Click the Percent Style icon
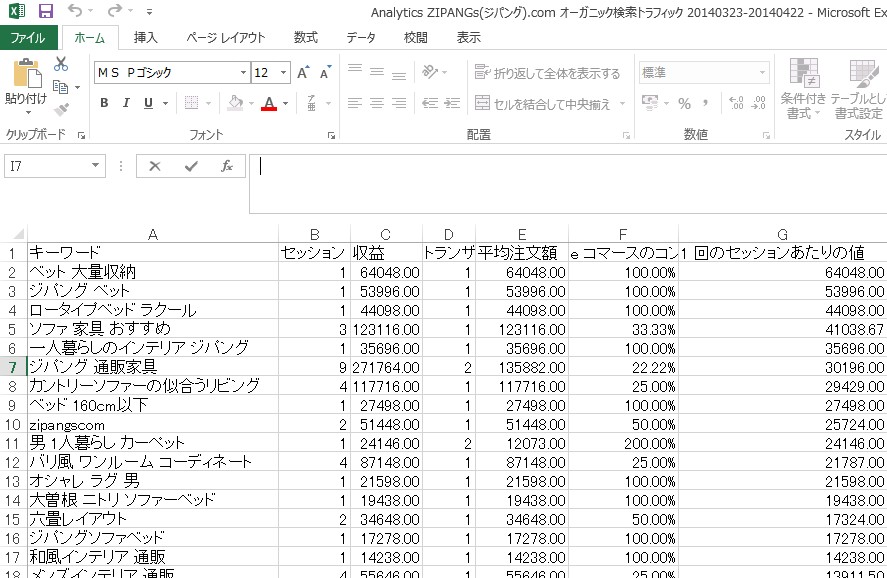887x578 pixels. point(685,103)
